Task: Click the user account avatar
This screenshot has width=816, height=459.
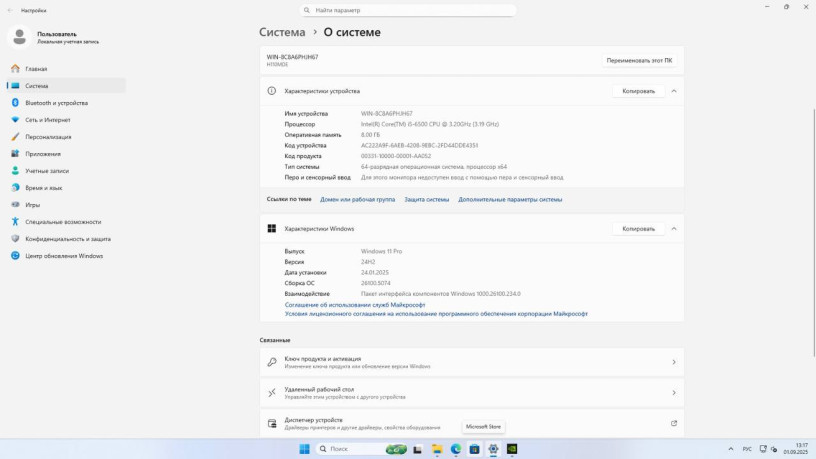Action: point(20,37)
